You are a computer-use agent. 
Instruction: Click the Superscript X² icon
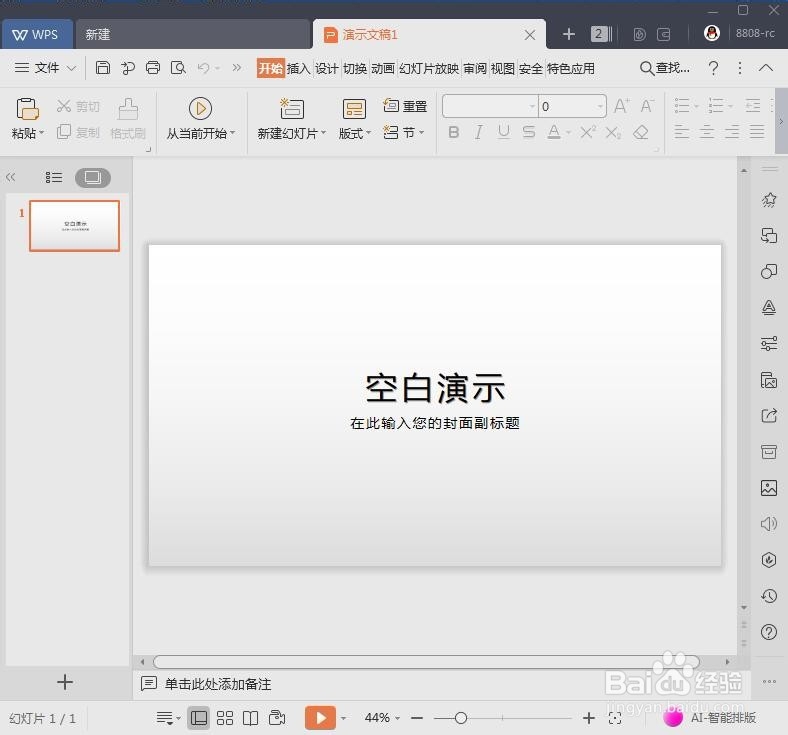tap(588, 133)
